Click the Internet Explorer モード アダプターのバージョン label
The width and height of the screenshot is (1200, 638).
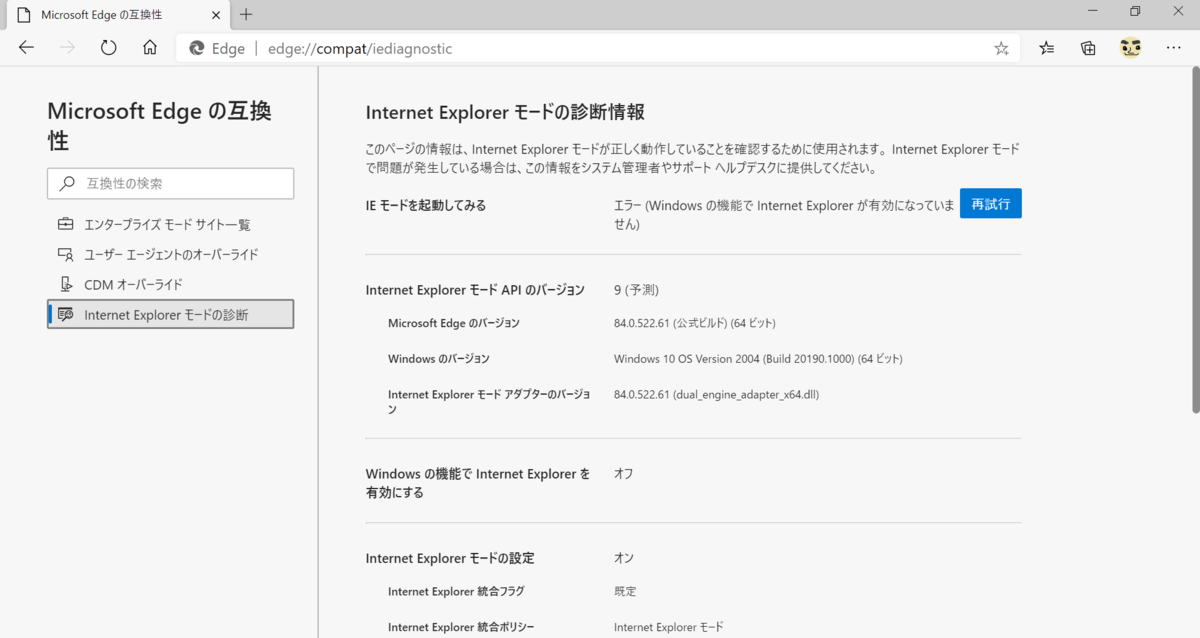click(x=489, y=402)
